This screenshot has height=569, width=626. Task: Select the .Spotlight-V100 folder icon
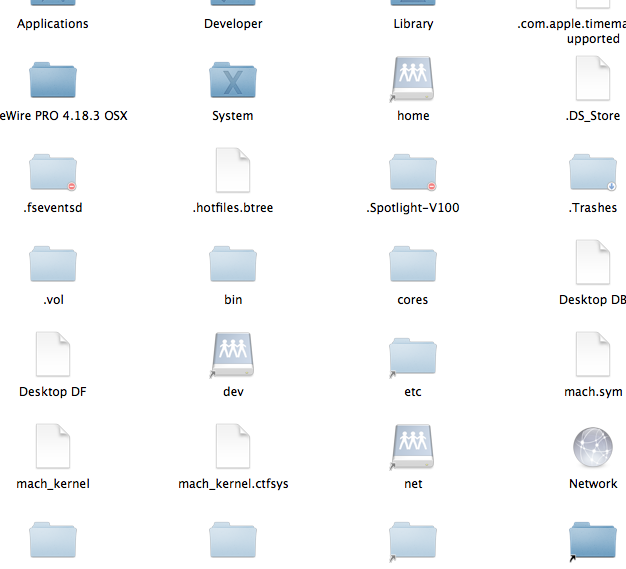point(413,172)
